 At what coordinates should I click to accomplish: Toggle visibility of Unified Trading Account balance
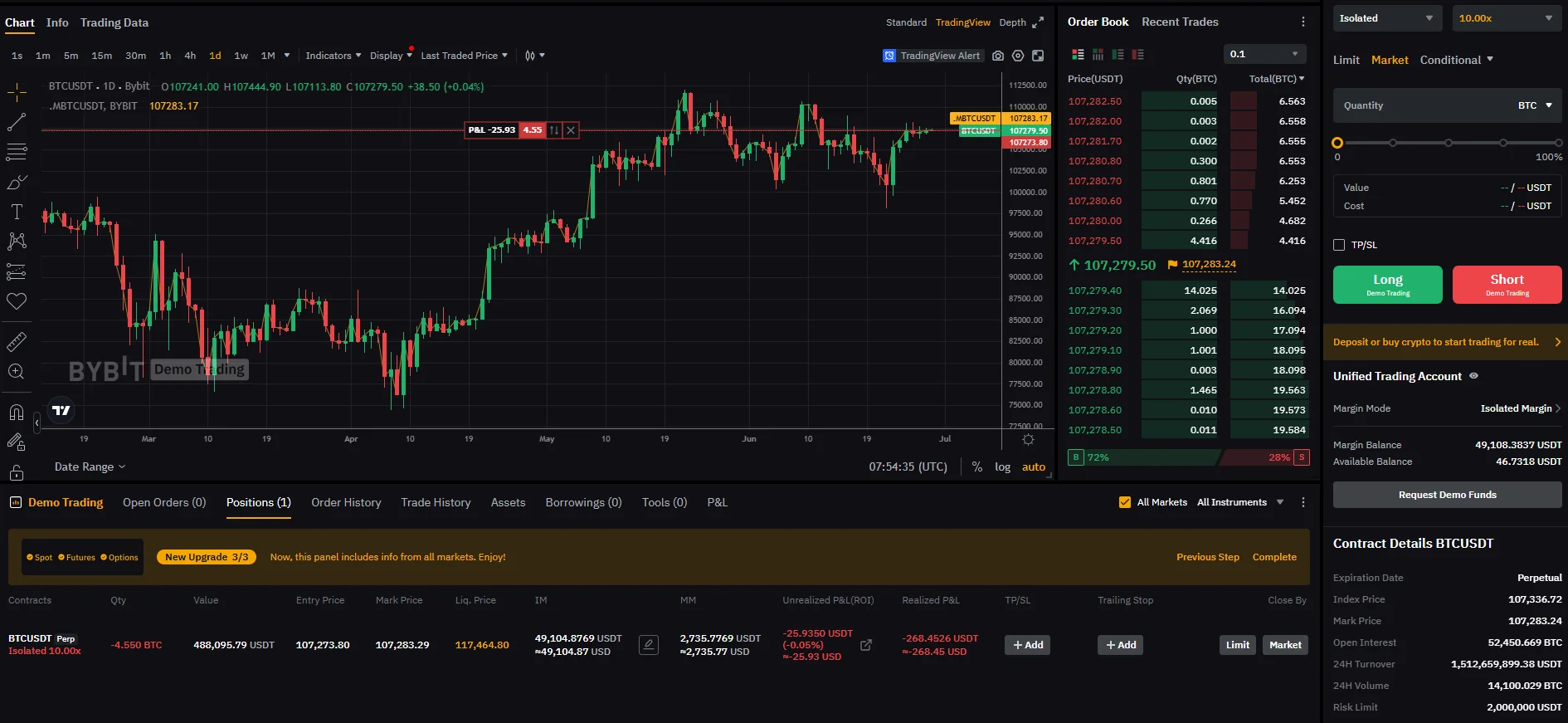coord(1473,376)
